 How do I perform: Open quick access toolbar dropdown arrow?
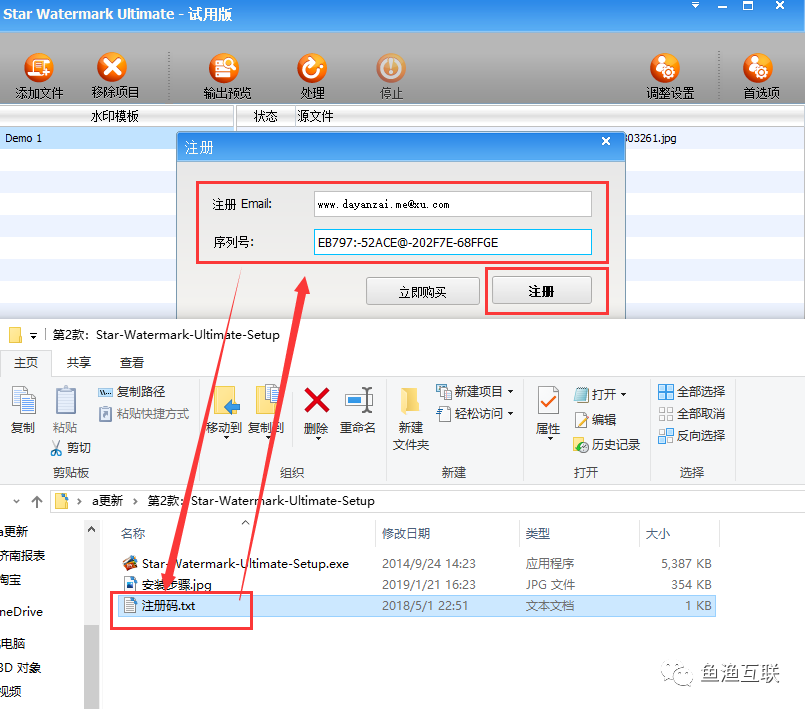[33, 336]
